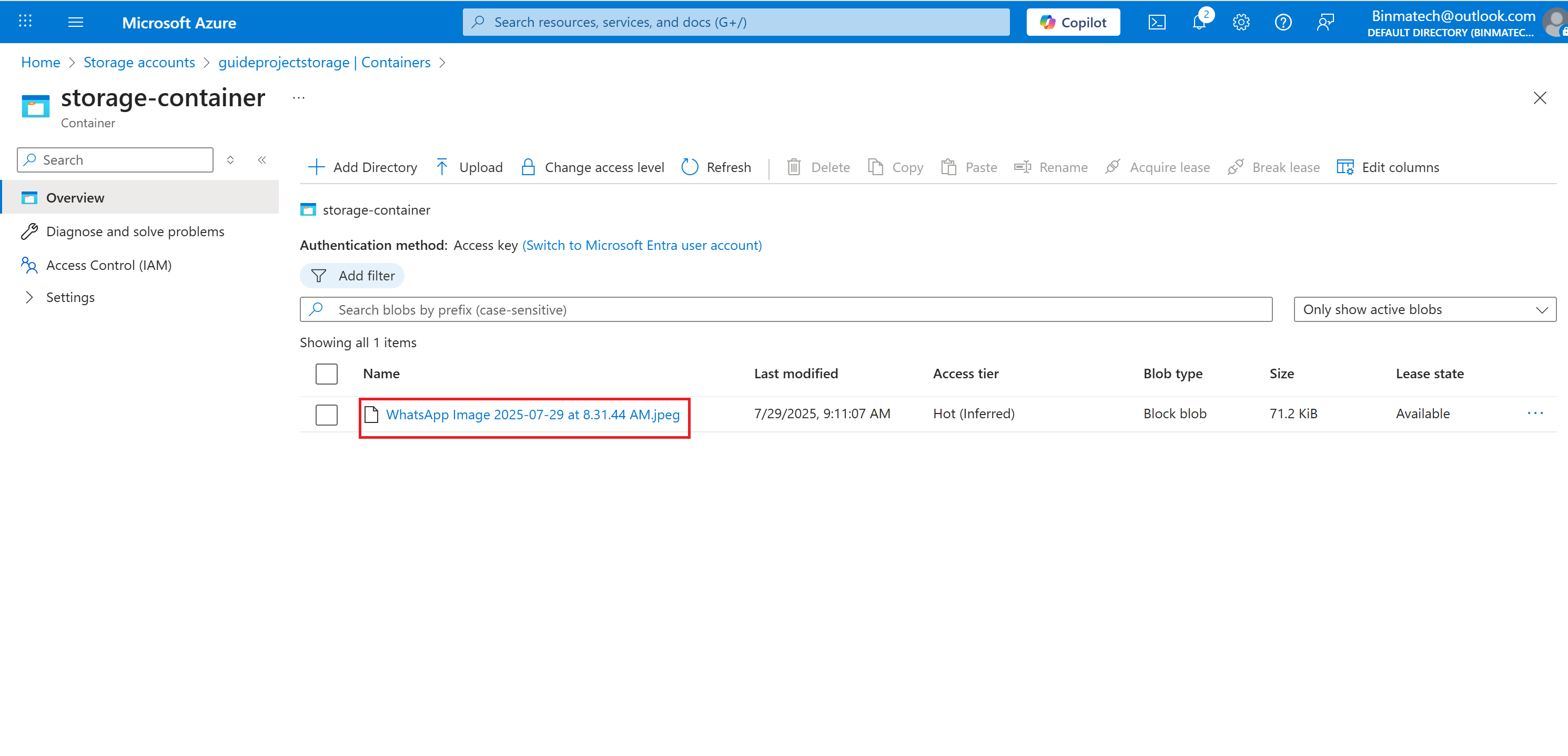The image size is (1568, 756).
Task: Open Diagnose and solve problems
Action: (x=135, y=232)
